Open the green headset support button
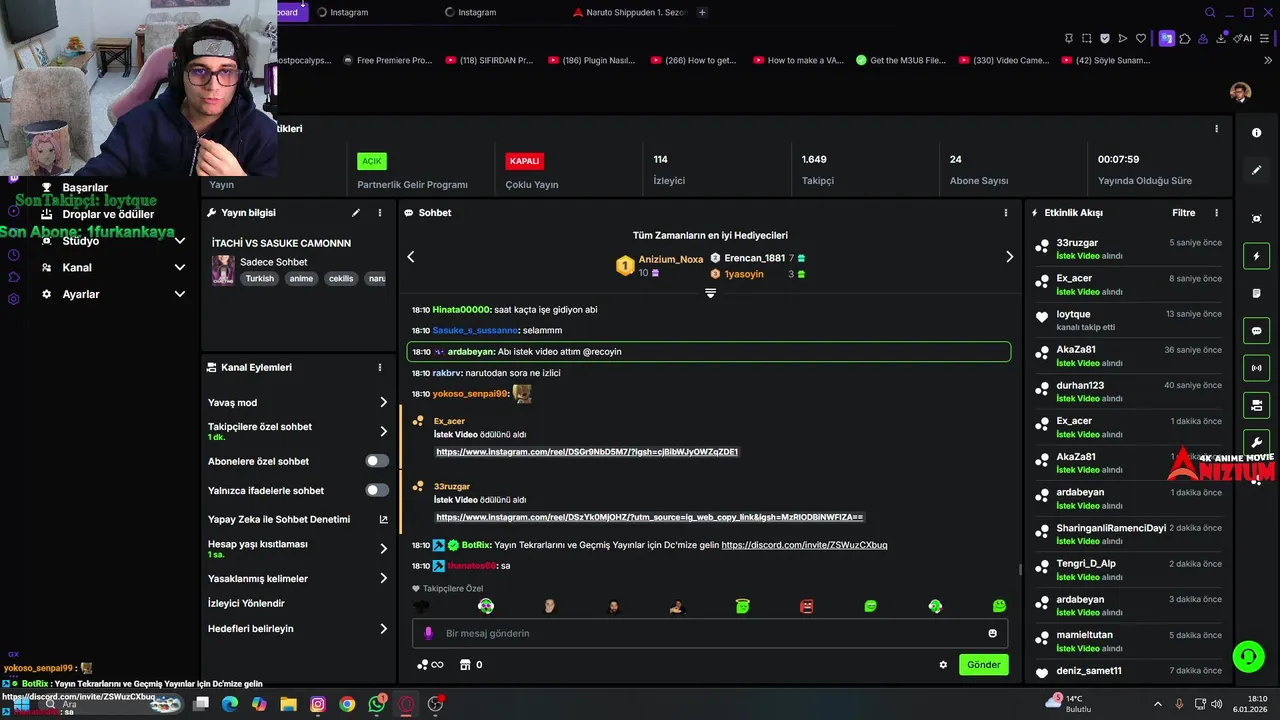 (1248, 656)
